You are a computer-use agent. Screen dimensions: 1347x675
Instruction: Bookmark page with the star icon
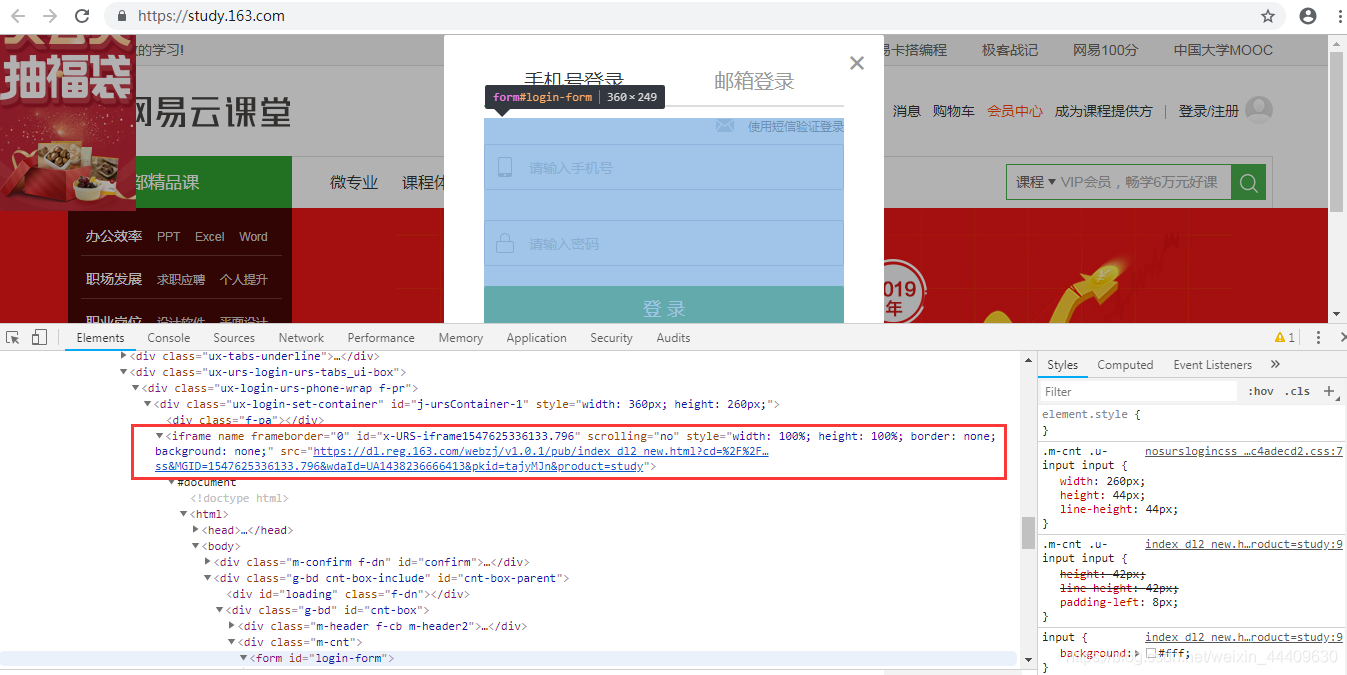pos(1268,16)
